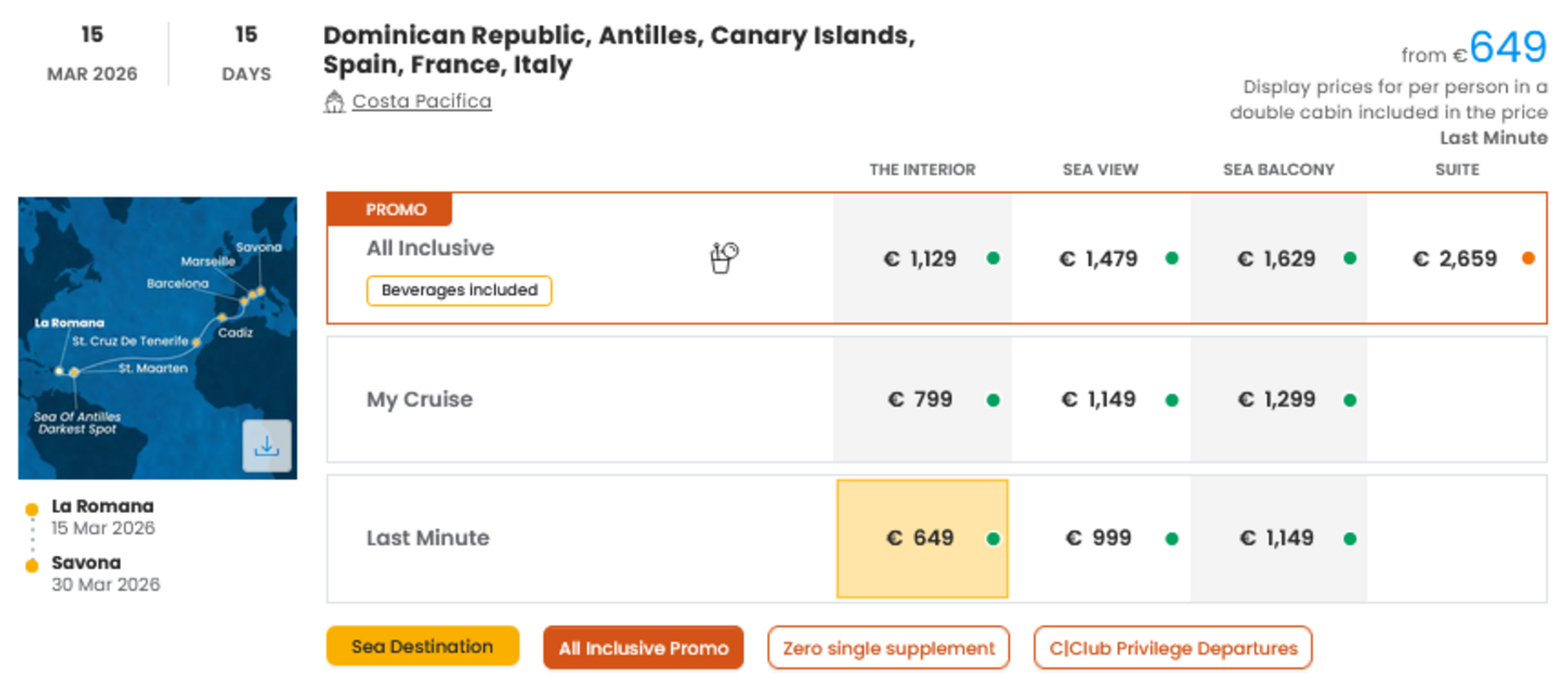Choose All Inclusive sea balcony €1,629
The width and height of the screenshot is (1568, 682).
(x=1277, y=258)
